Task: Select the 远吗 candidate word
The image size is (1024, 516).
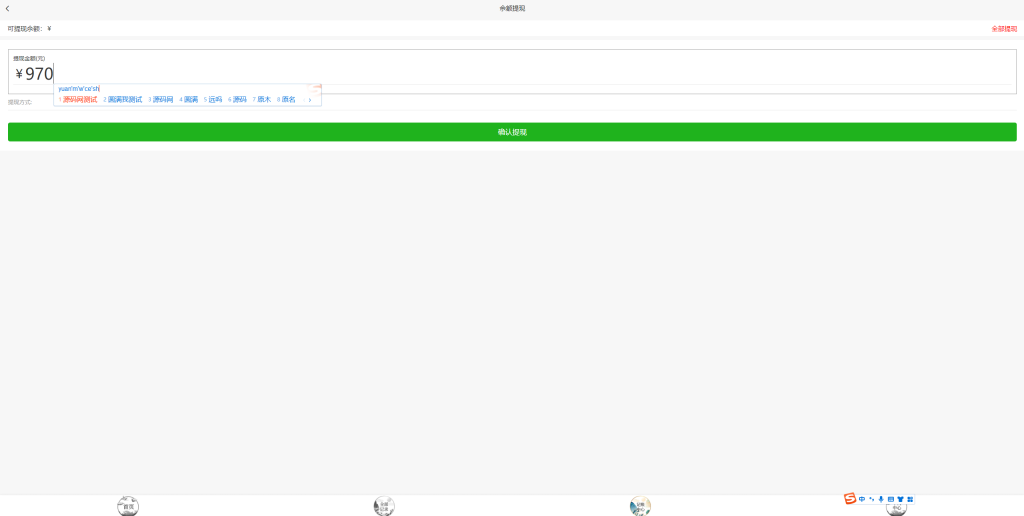Action: (x=215, y=100)
